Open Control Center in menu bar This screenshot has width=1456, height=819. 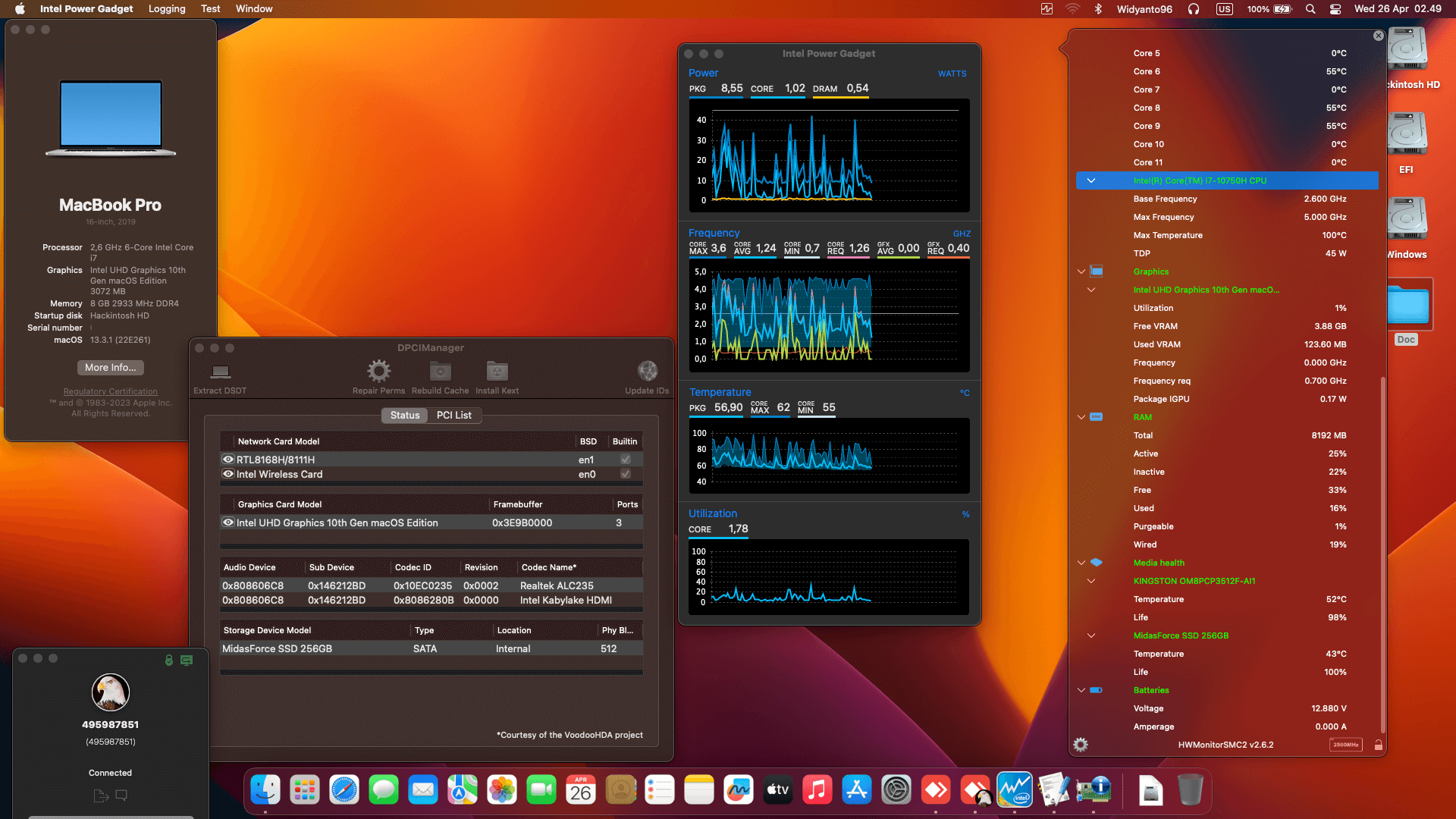tap(1335, 9)
